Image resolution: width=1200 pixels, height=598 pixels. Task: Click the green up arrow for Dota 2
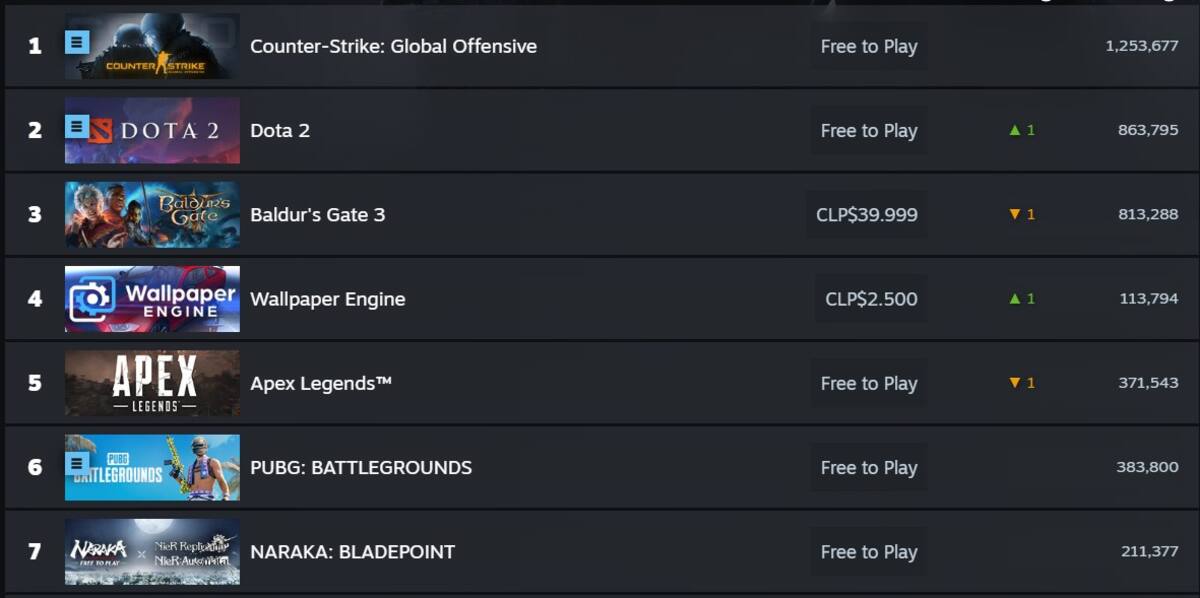(1014, 130)
